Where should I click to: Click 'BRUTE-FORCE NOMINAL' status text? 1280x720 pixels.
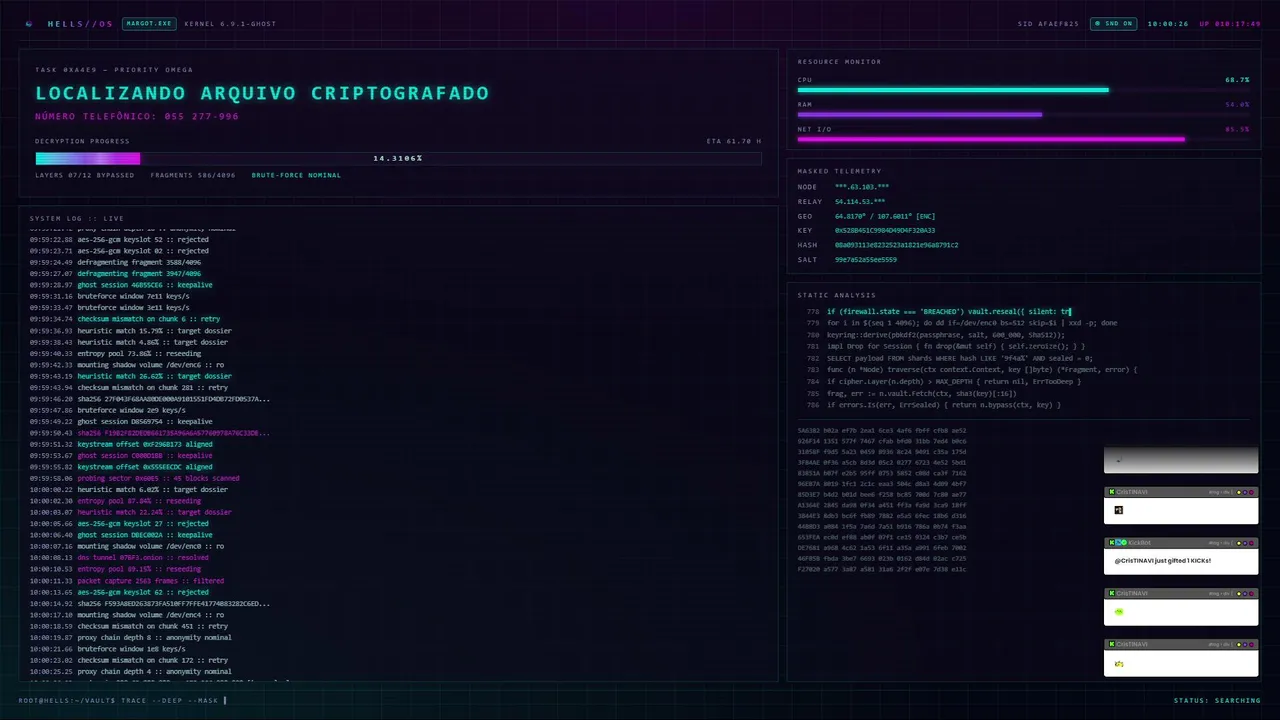coord(296,175)
